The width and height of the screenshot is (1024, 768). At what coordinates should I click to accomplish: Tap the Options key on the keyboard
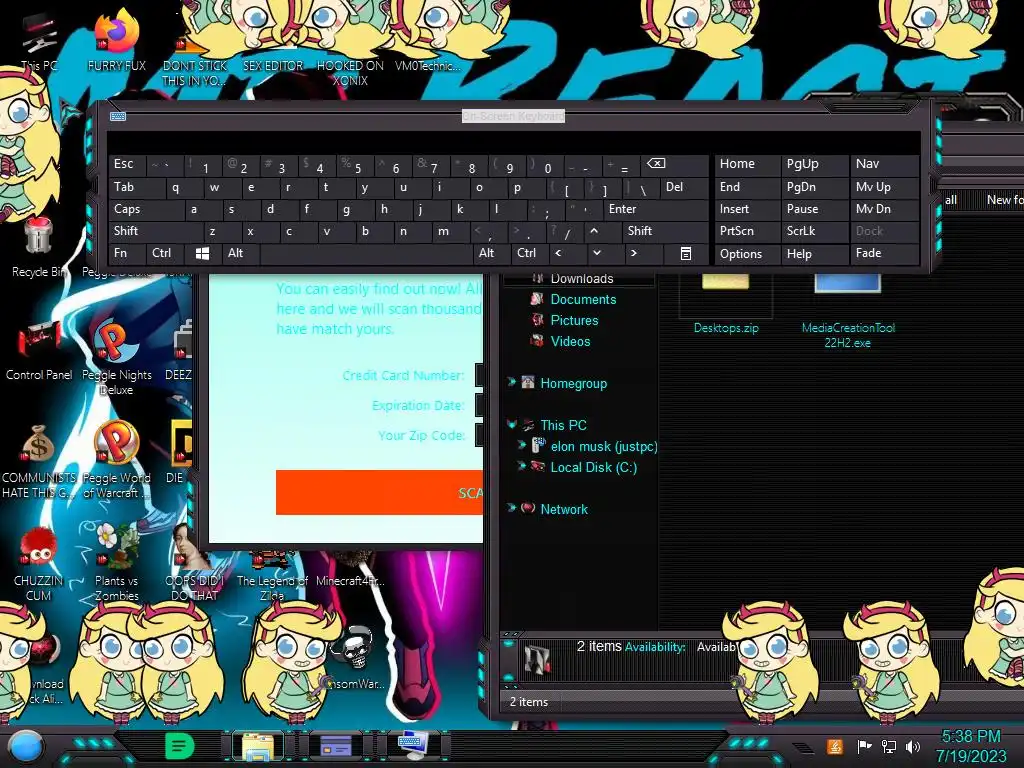[747, 253]
